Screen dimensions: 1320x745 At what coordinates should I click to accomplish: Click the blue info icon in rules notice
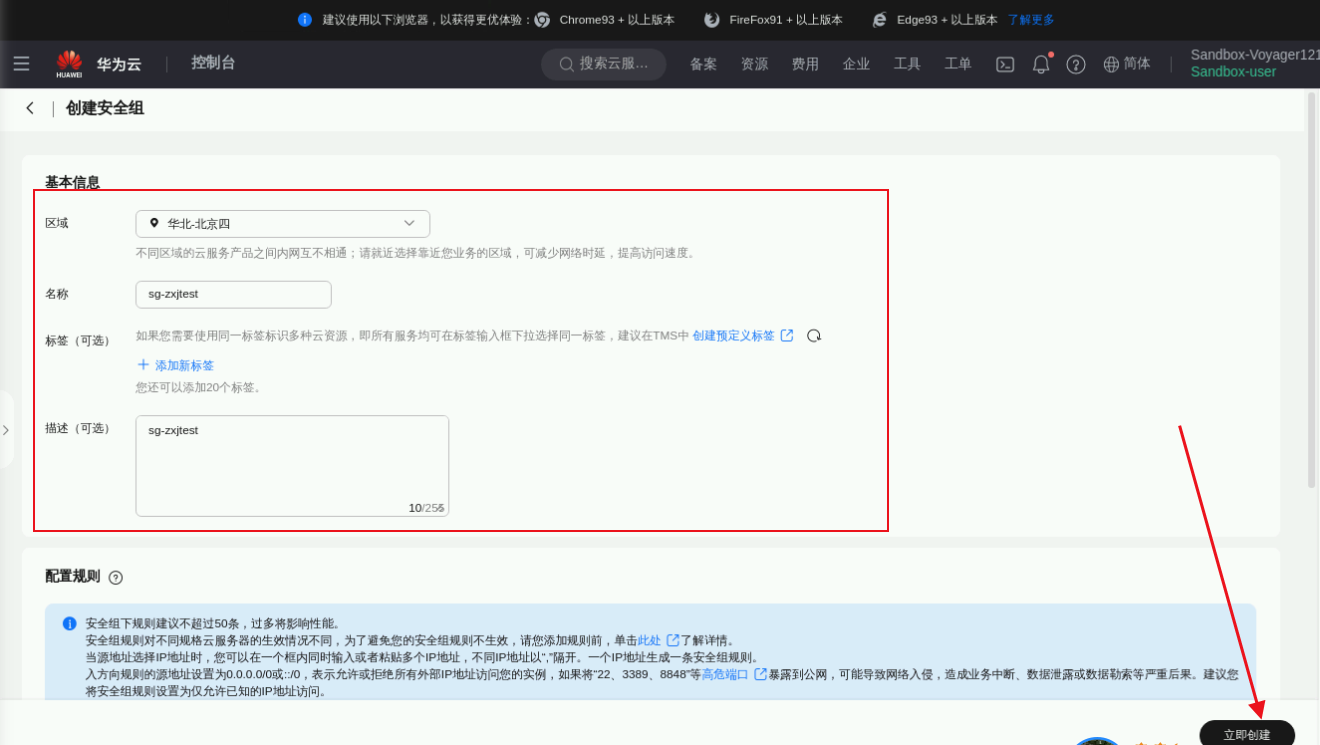pos(70,623)
